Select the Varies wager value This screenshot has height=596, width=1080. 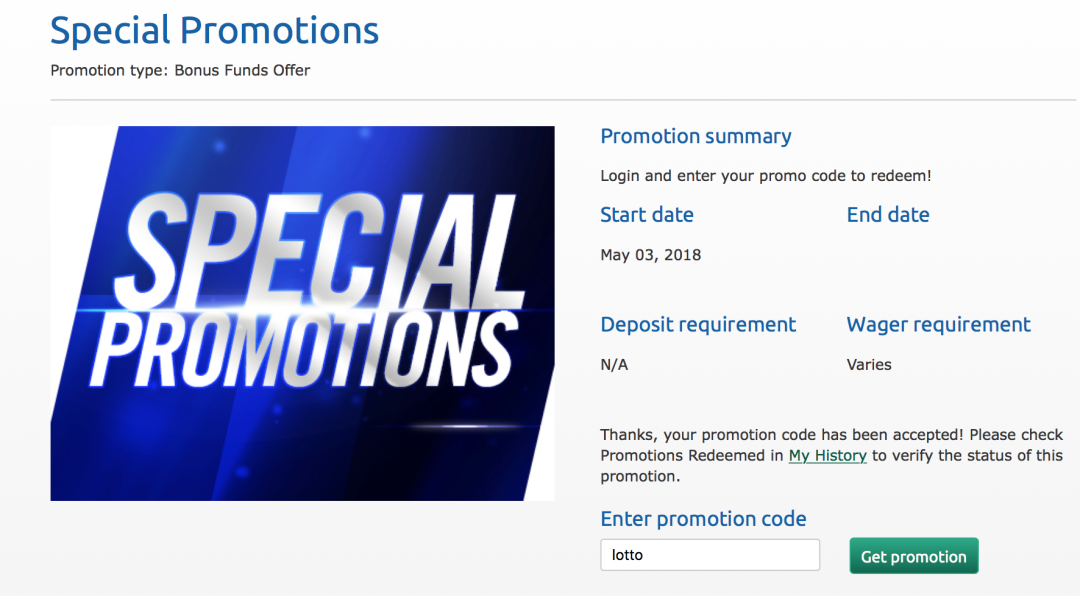pos(869,365)
